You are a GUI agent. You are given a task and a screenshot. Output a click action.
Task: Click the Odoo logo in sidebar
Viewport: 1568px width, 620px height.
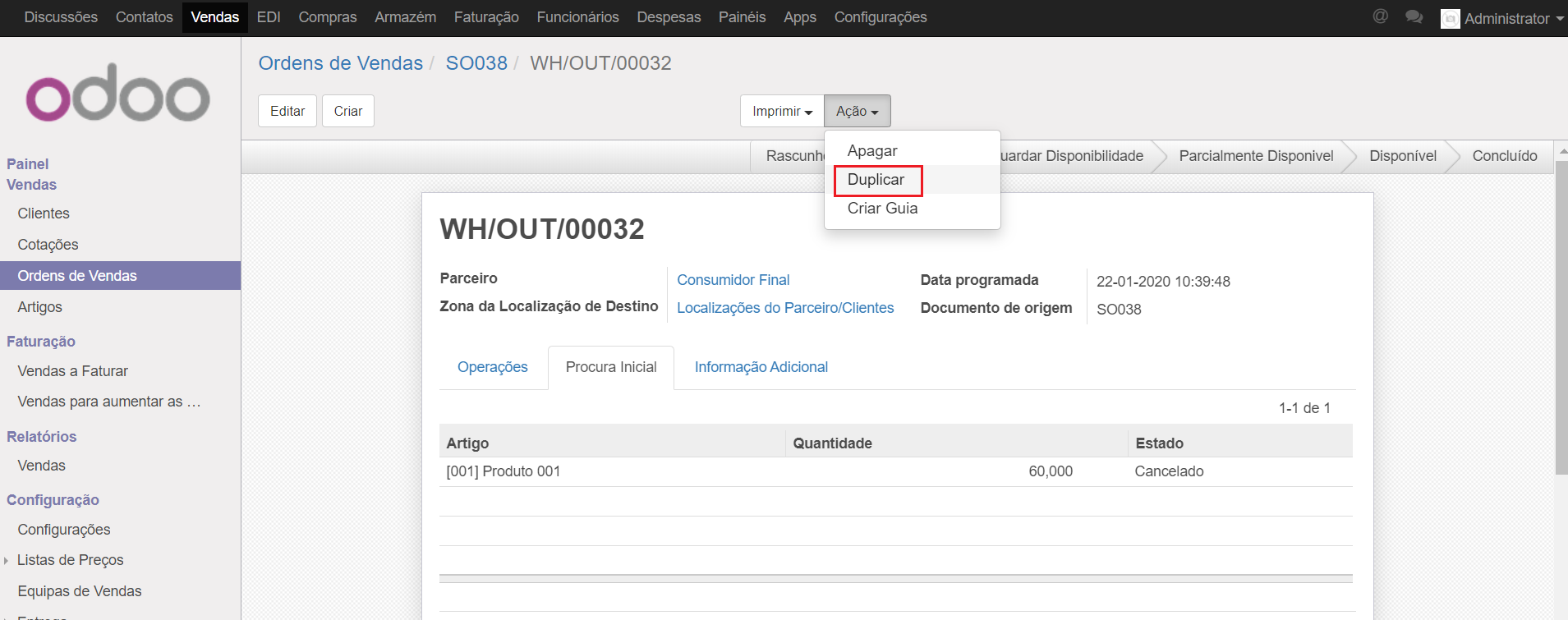coord(118,93)
